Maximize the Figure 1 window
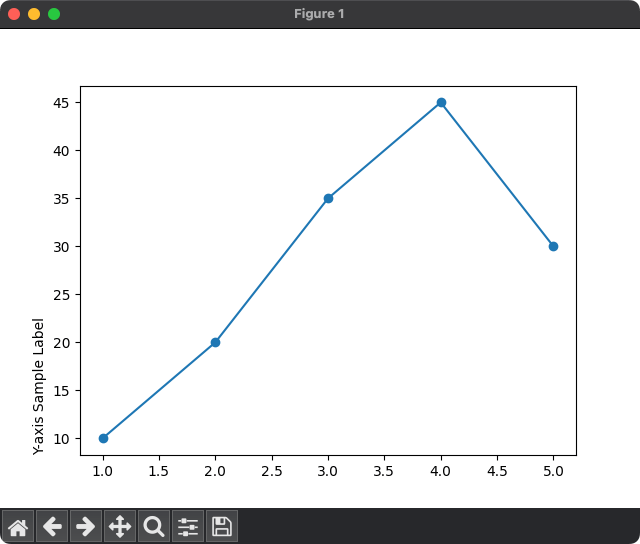Screen dimensions: 640x544 point(54,14)
